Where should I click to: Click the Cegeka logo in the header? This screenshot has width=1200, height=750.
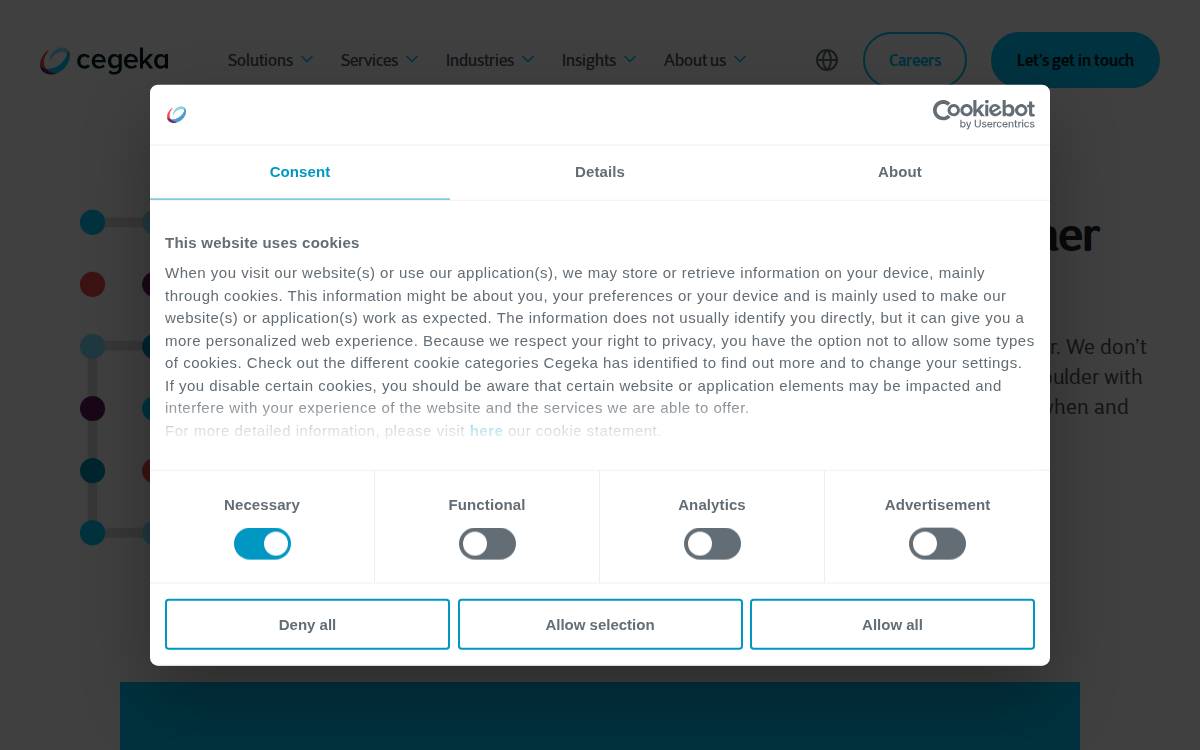click(x=104, y=60)
